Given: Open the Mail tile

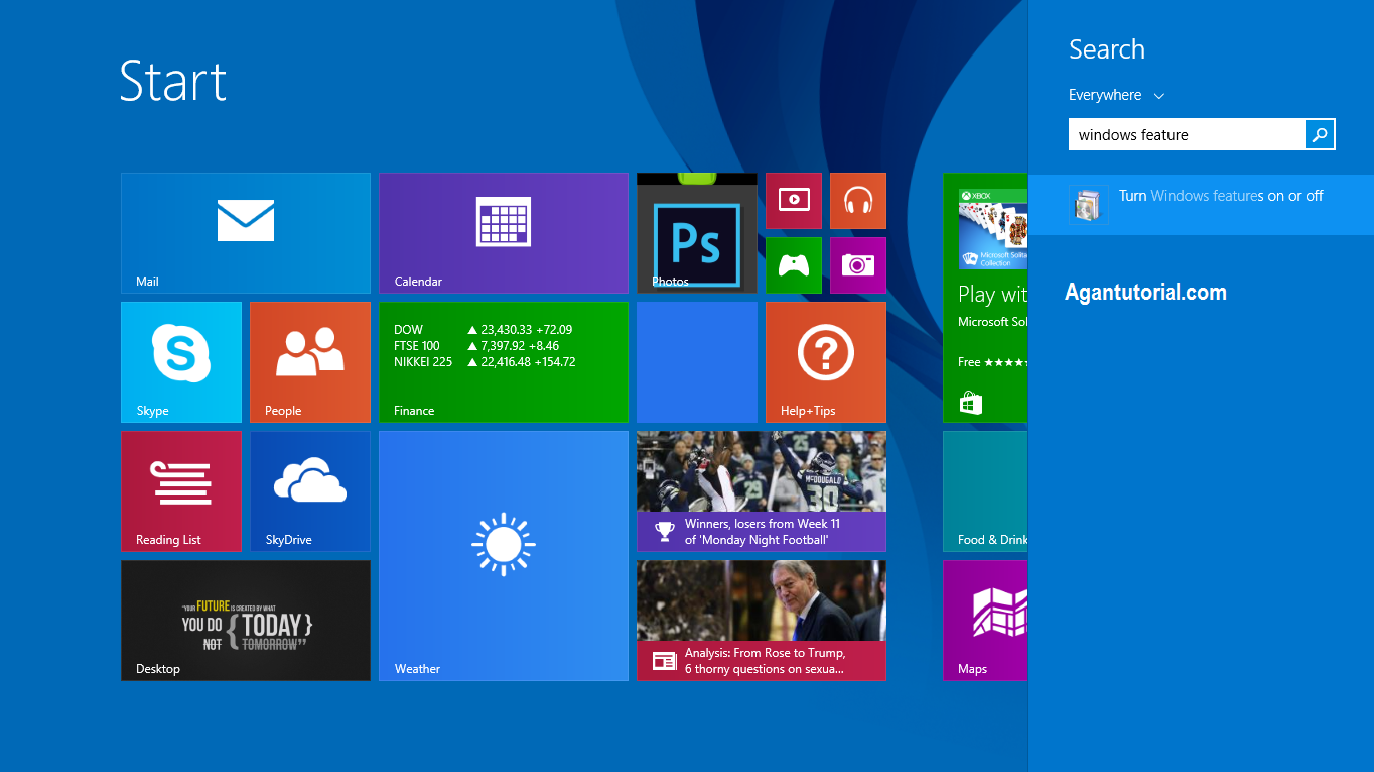Looking at the screenshot, I should (246, 233).
